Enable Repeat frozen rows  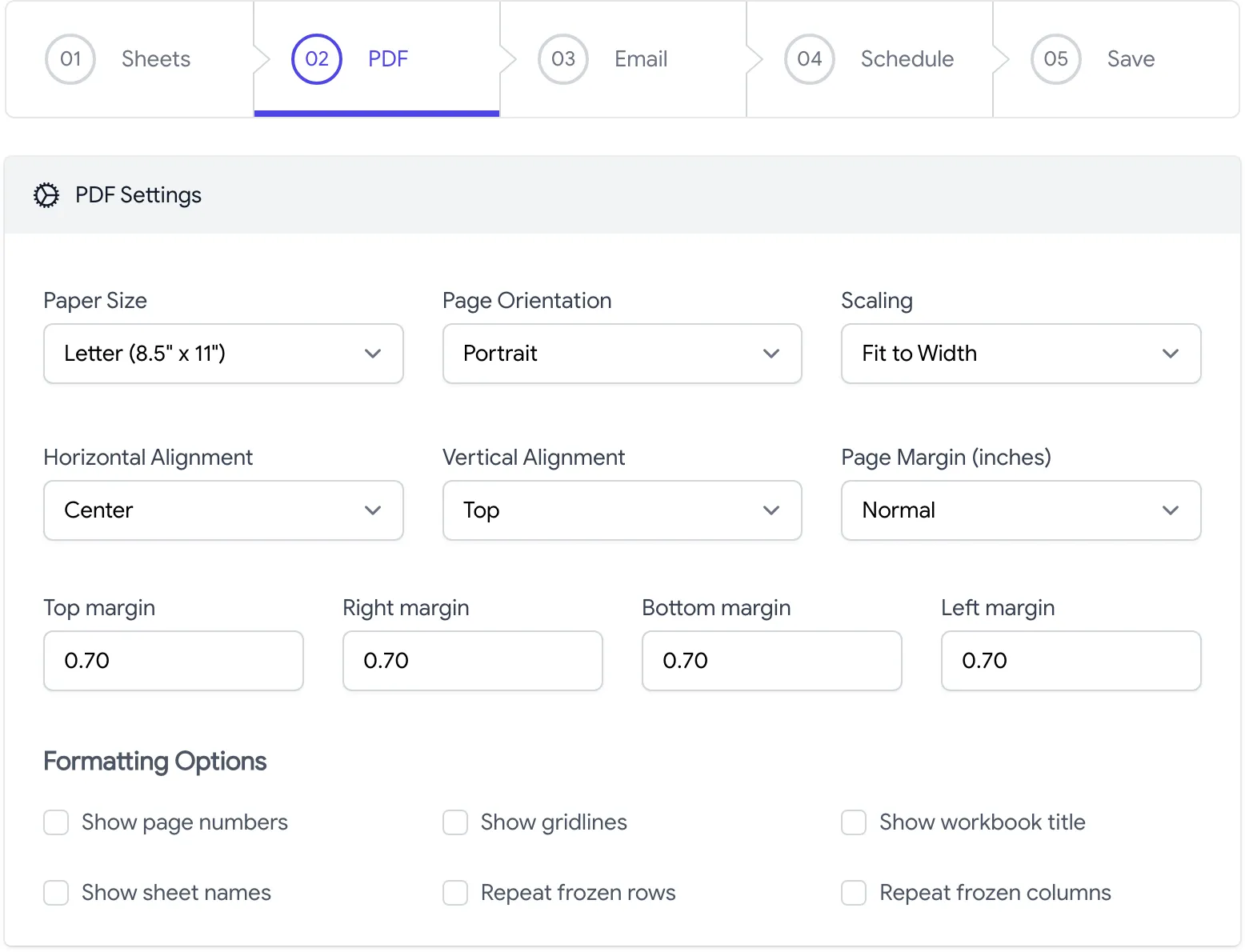(454, 893)
